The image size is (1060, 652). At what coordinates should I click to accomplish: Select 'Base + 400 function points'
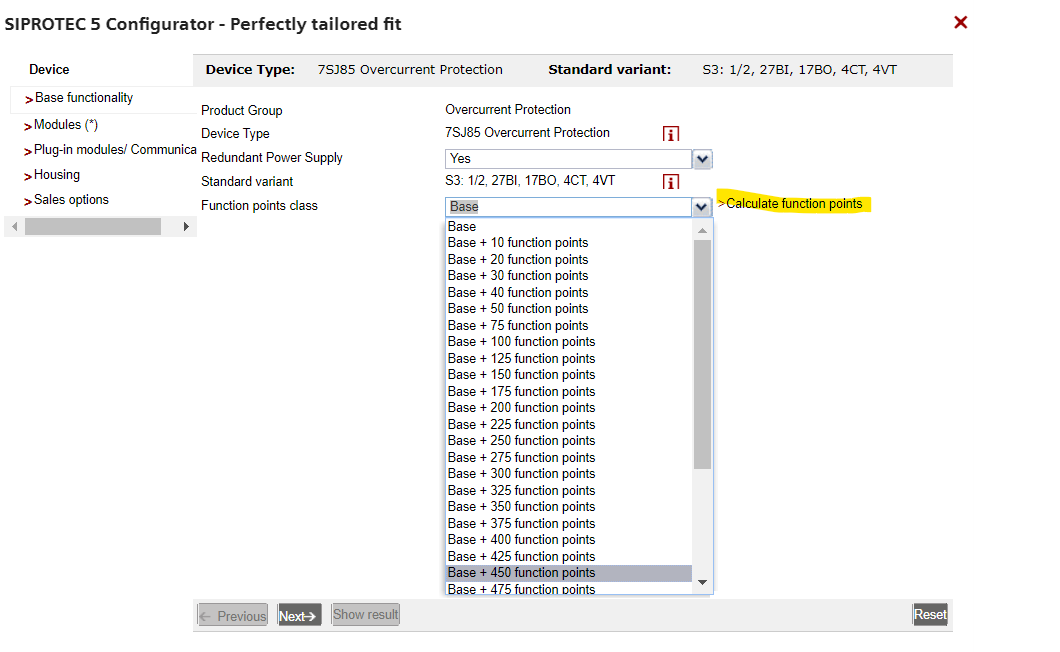[569, 540]
